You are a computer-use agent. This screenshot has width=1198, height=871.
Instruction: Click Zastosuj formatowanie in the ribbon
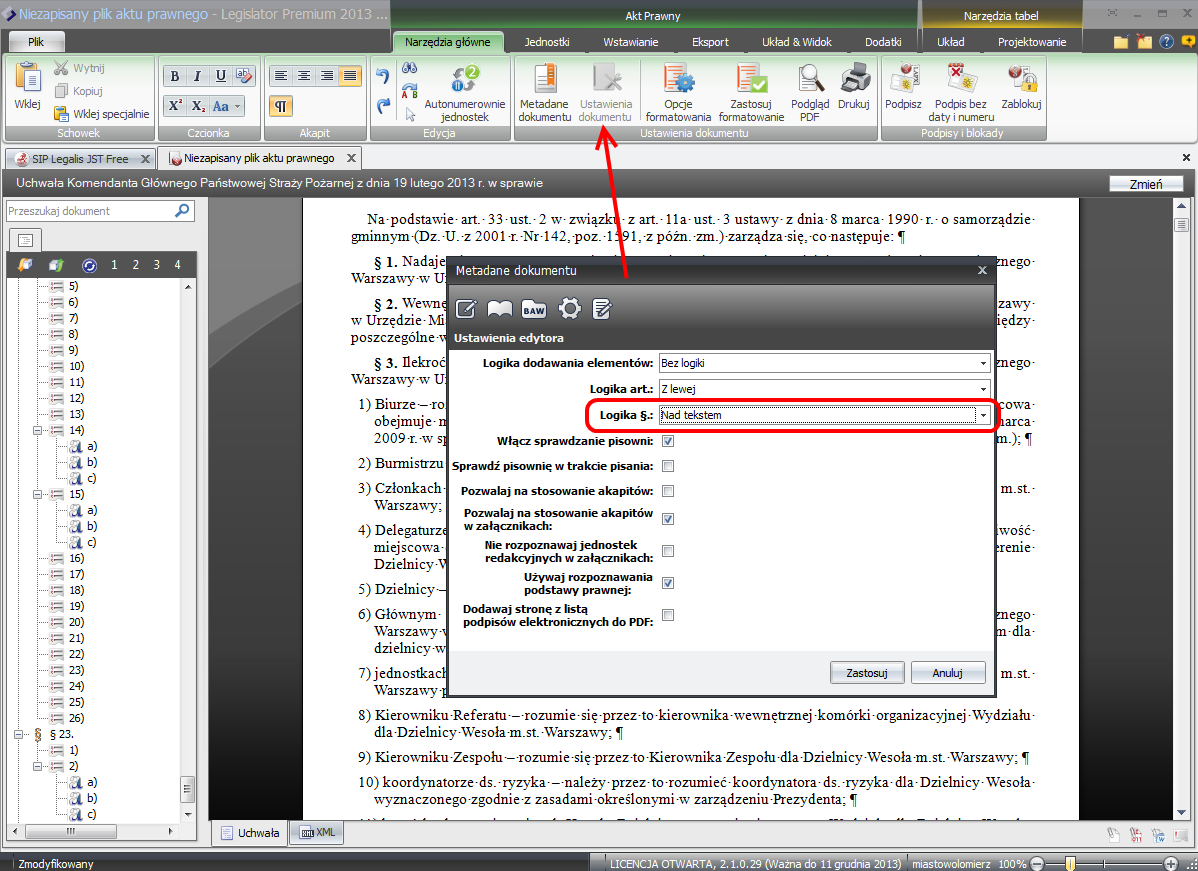(x=751, y=92)
